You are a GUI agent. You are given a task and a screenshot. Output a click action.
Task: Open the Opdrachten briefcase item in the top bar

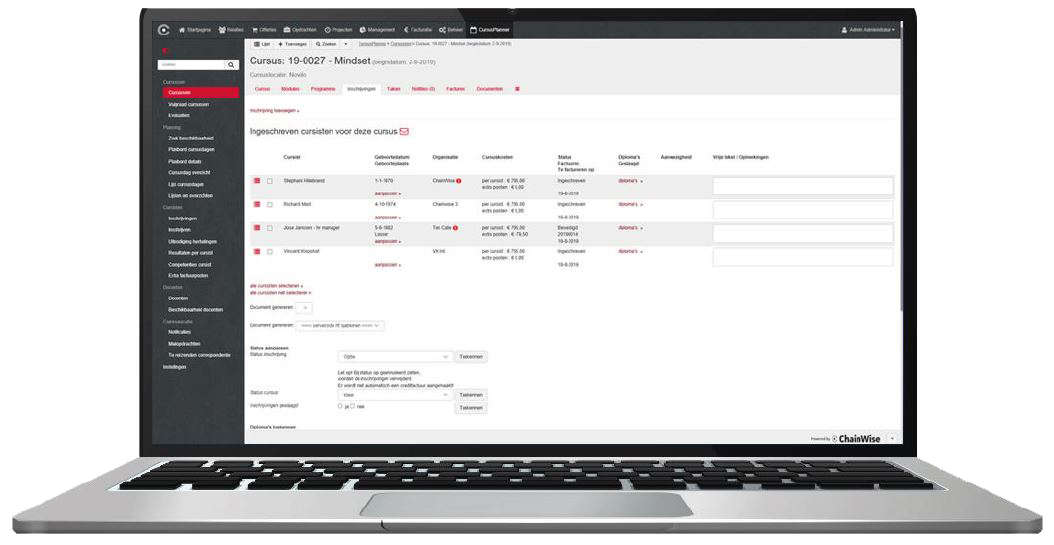pyautogui.click(x=299, y=30)
